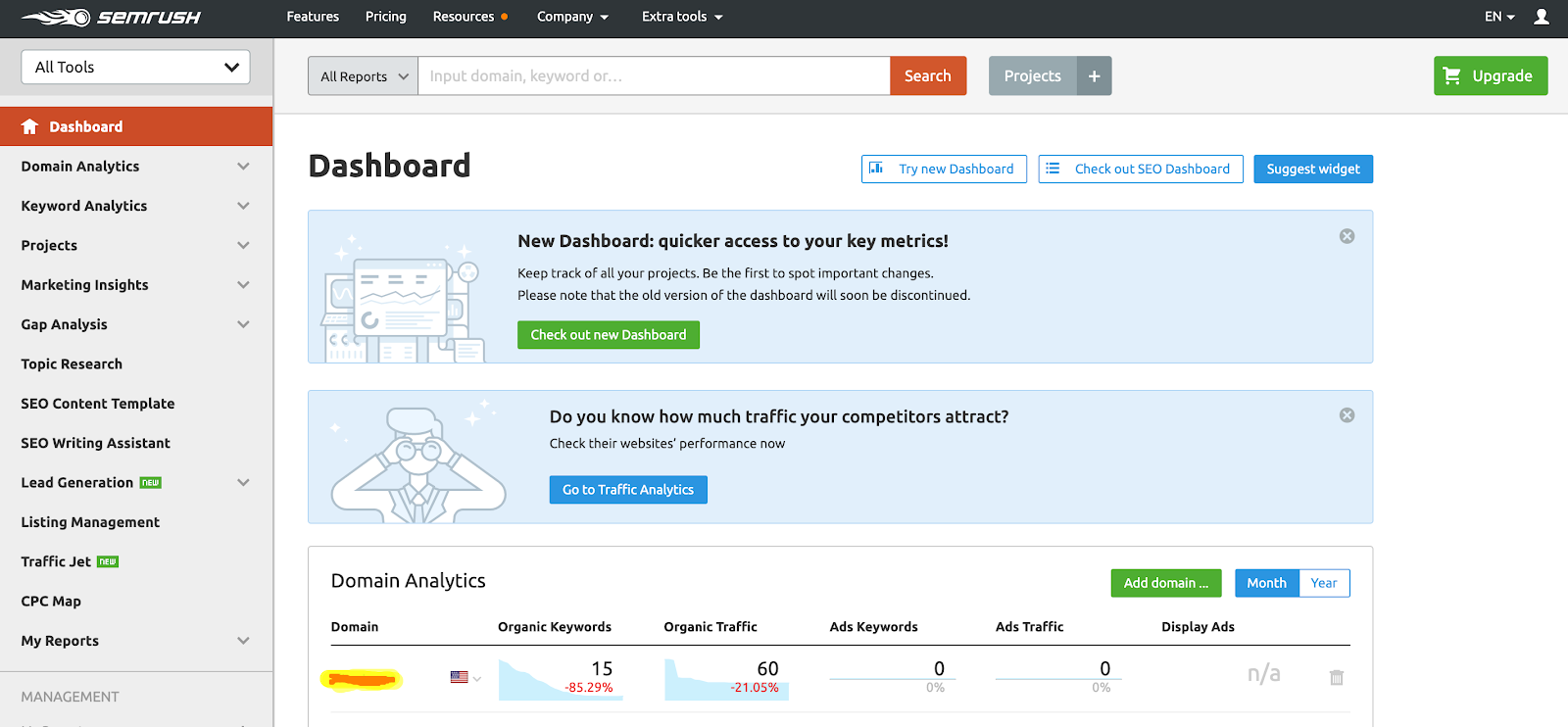
Task: Click the SEMrush logo
Action: click(111, 17)
